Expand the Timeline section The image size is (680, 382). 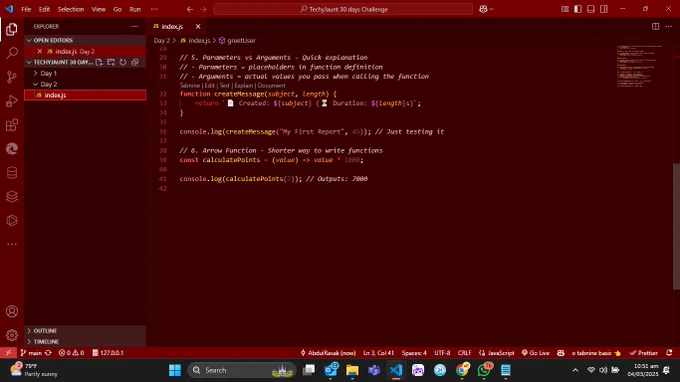coord(85,342)
